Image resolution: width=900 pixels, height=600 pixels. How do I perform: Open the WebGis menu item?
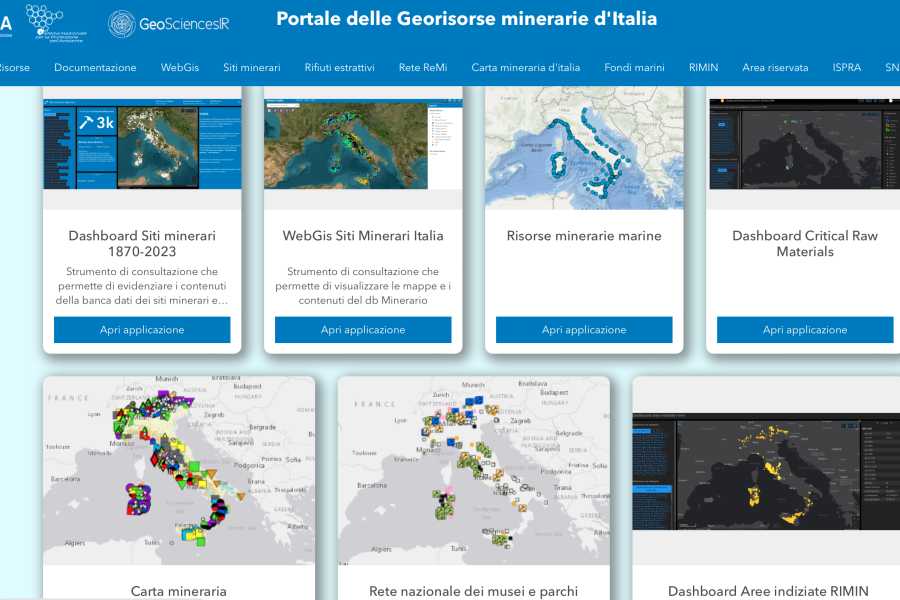180,68
